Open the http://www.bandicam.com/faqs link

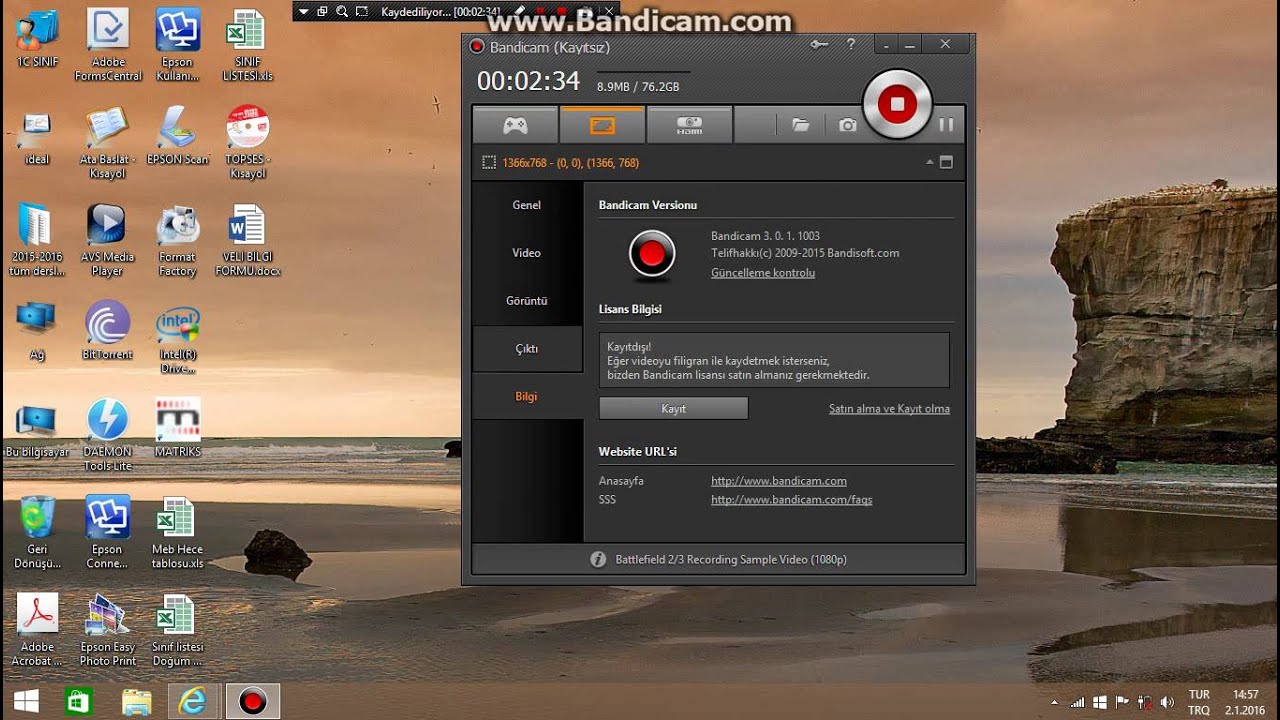tap(792, 500)
